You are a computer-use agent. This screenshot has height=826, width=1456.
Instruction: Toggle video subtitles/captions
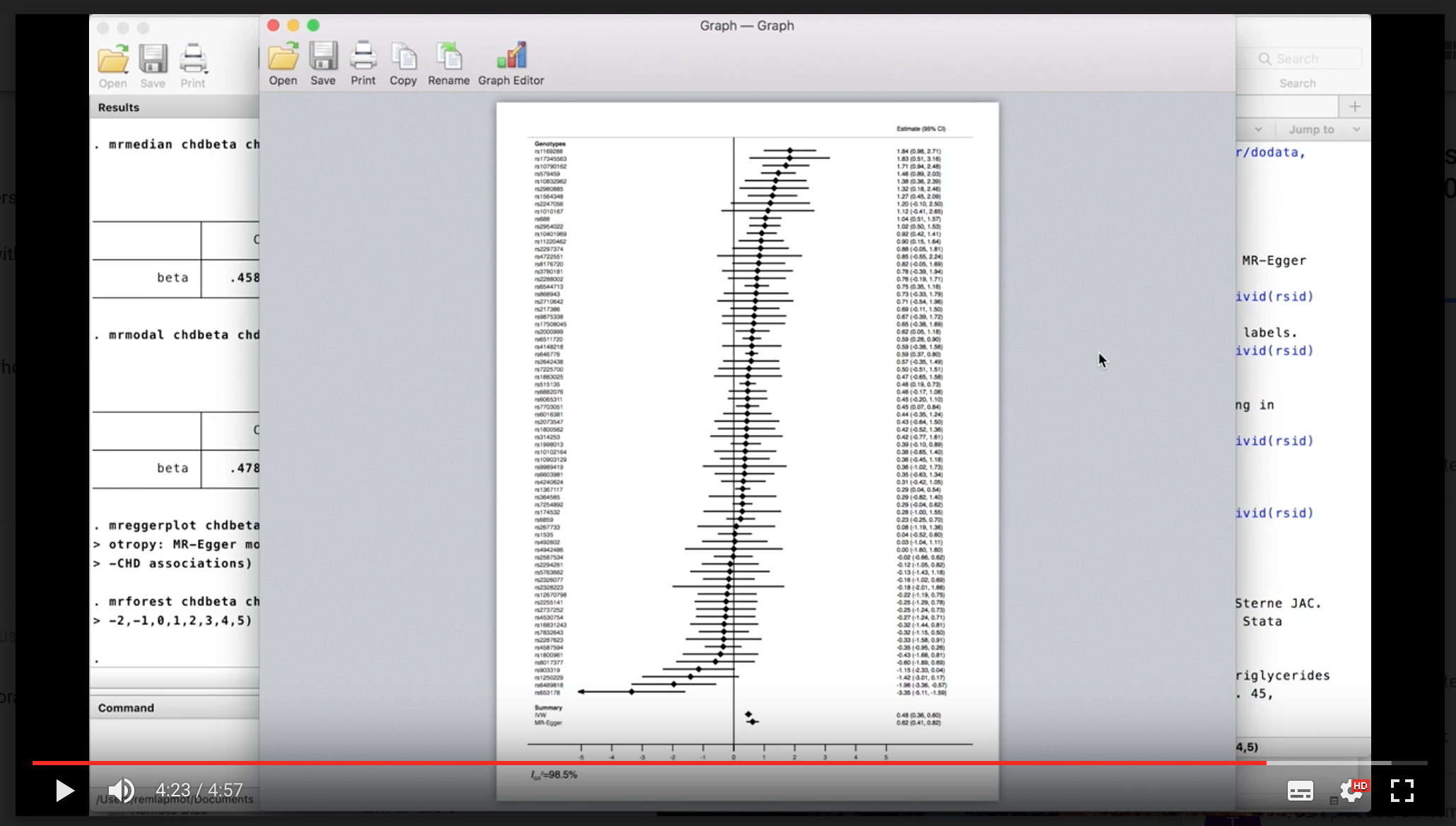[1300, 791]
